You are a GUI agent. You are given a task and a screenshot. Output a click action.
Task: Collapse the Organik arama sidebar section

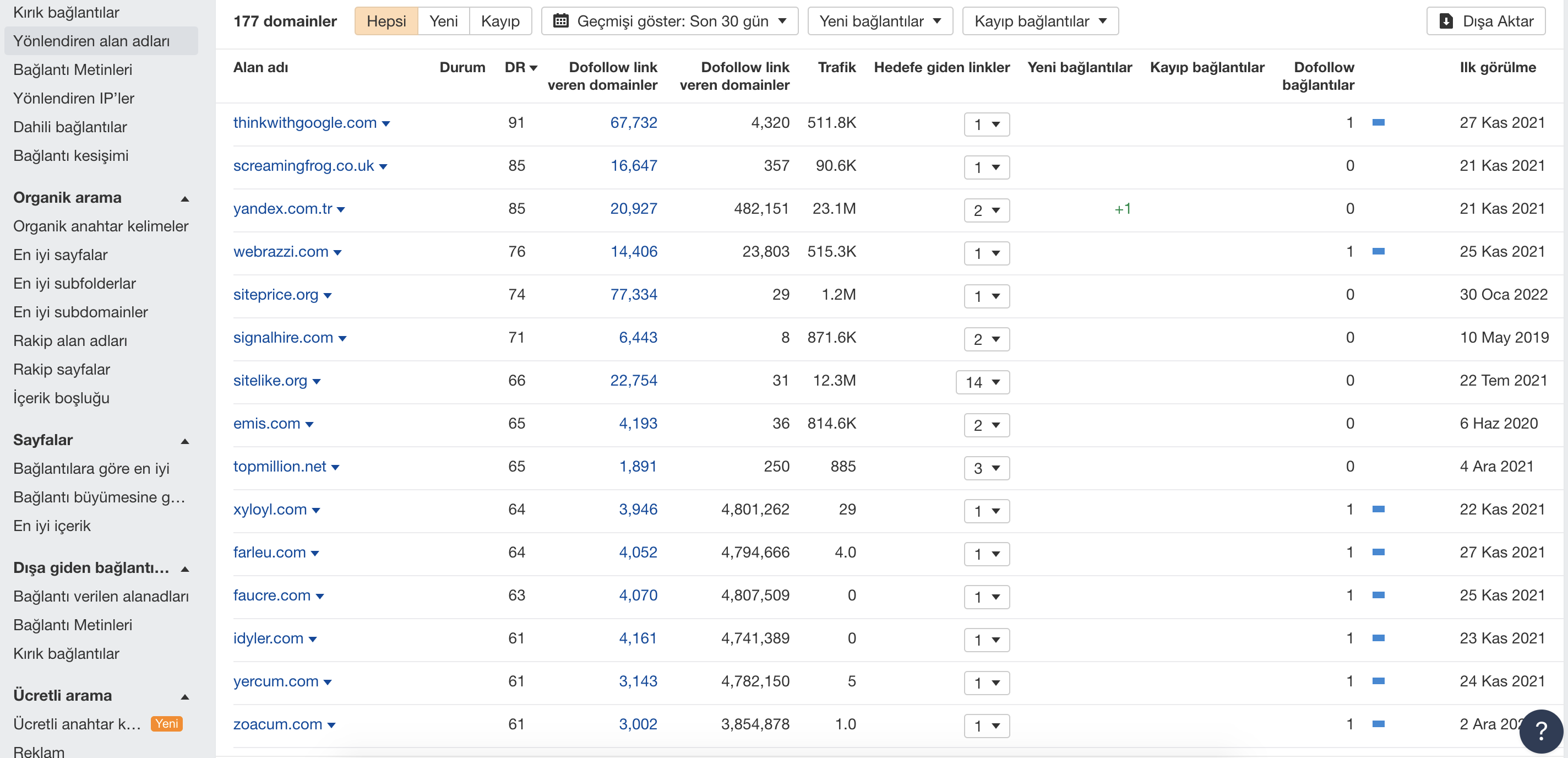(x=185, y=198)
